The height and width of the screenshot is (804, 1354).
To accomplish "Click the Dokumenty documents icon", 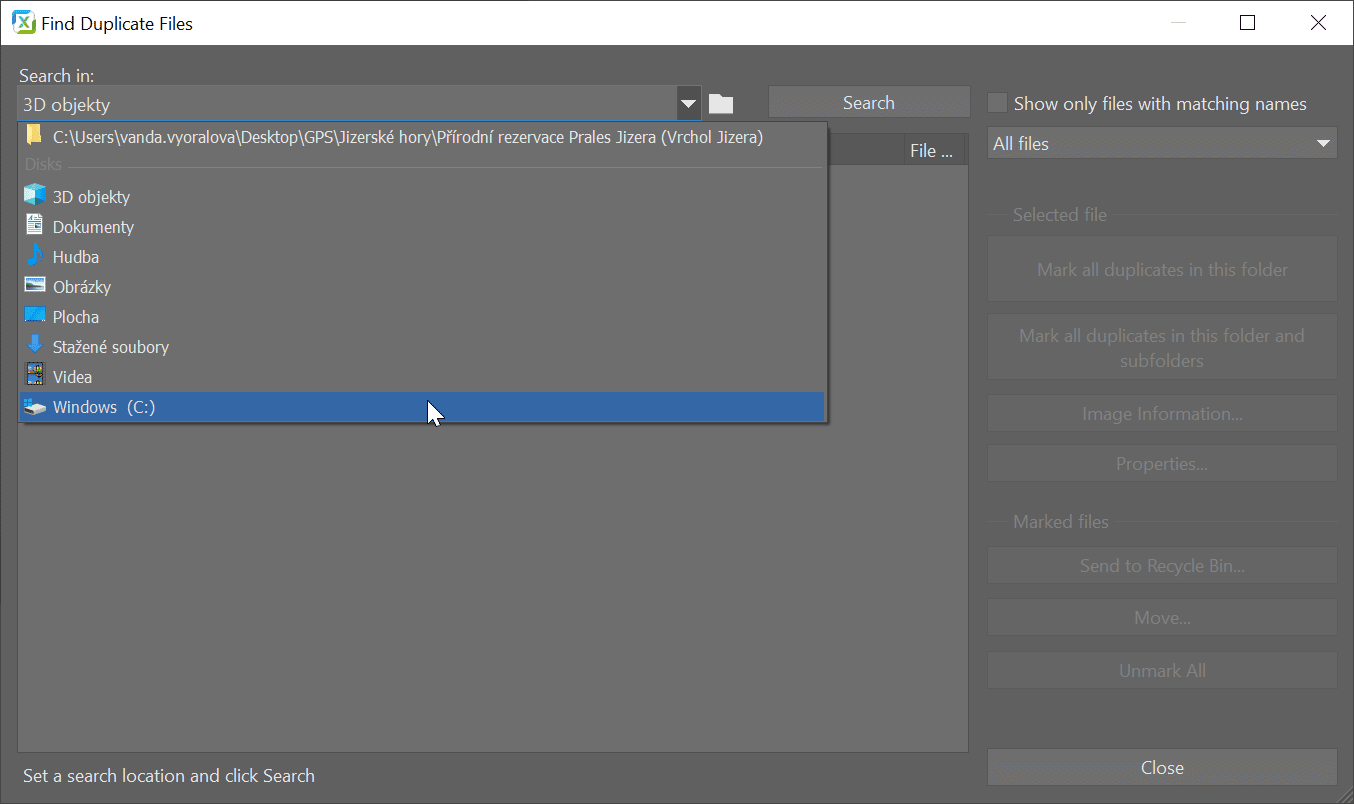I will click(34, 226).
